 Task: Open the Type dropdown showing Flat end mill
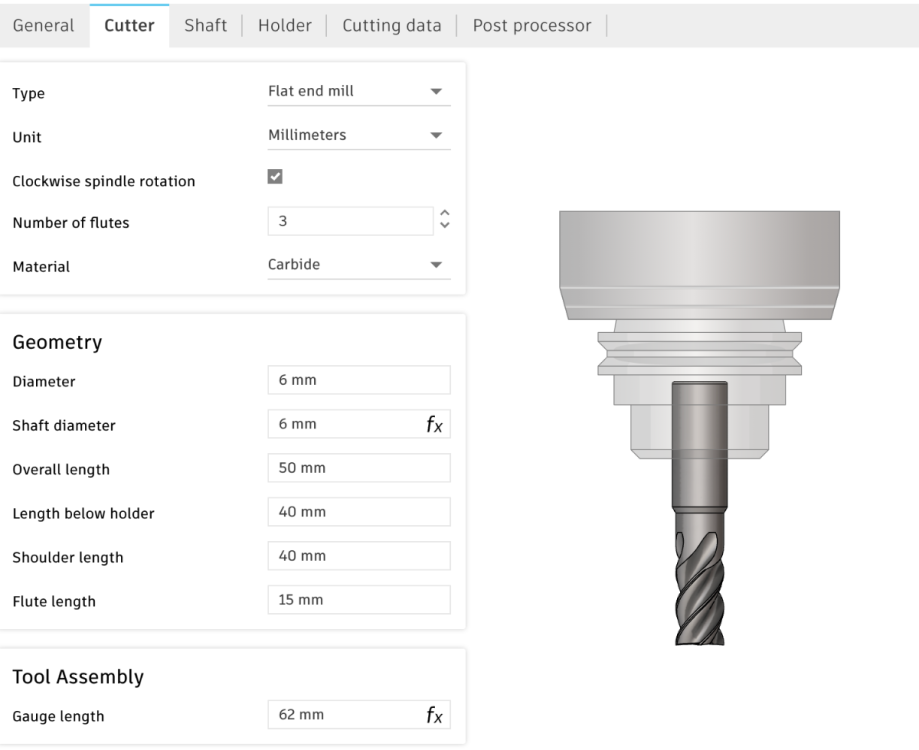pos(359,91)
